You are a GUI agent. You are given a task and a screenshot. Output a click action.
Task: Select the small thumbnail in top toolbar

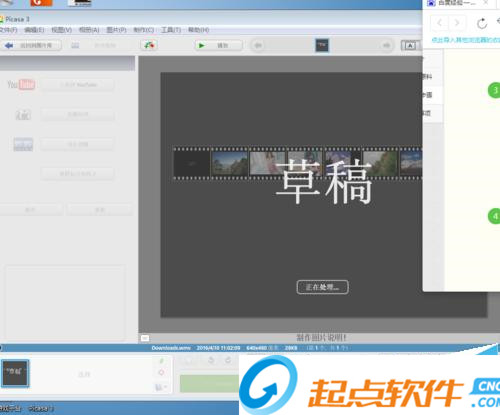(x=322, y=45)
